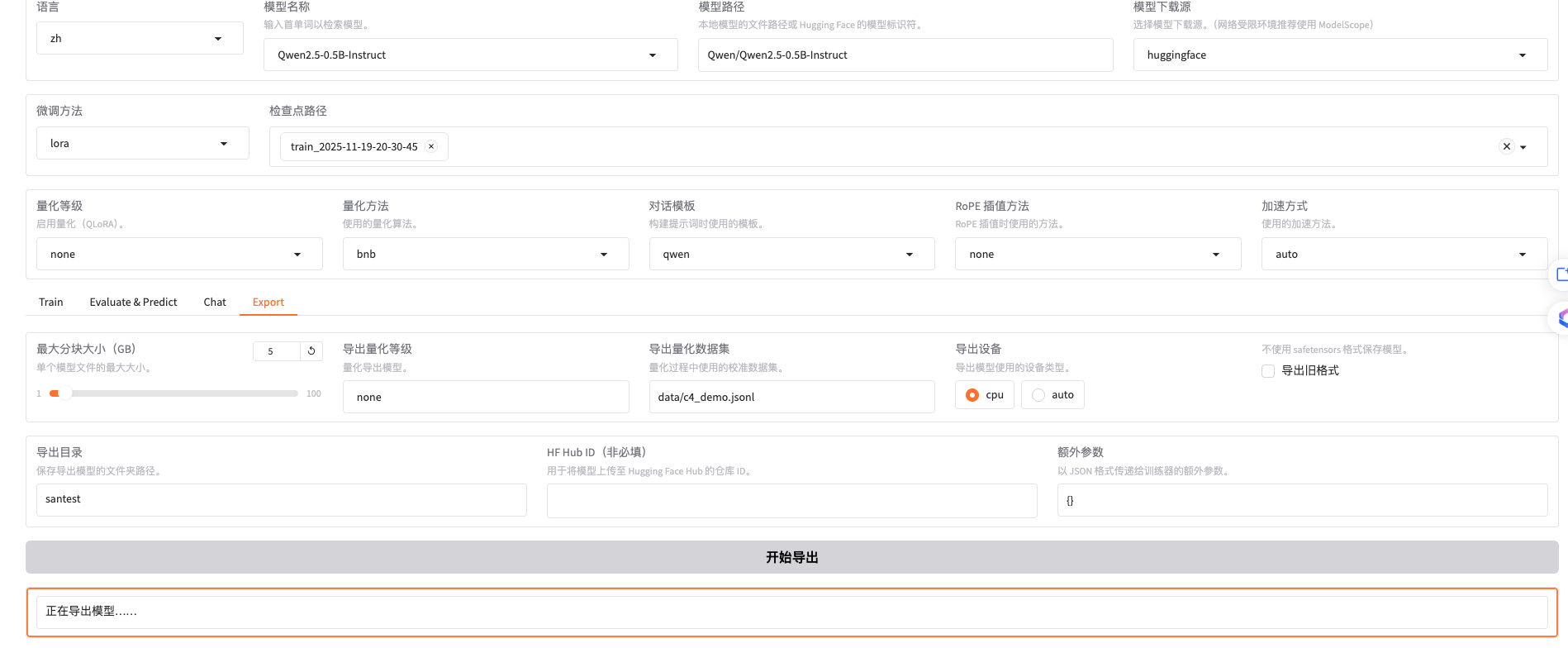Click the 开始导出 start export button
Viewport: 1568px width, 648px height.
[791, 557]
